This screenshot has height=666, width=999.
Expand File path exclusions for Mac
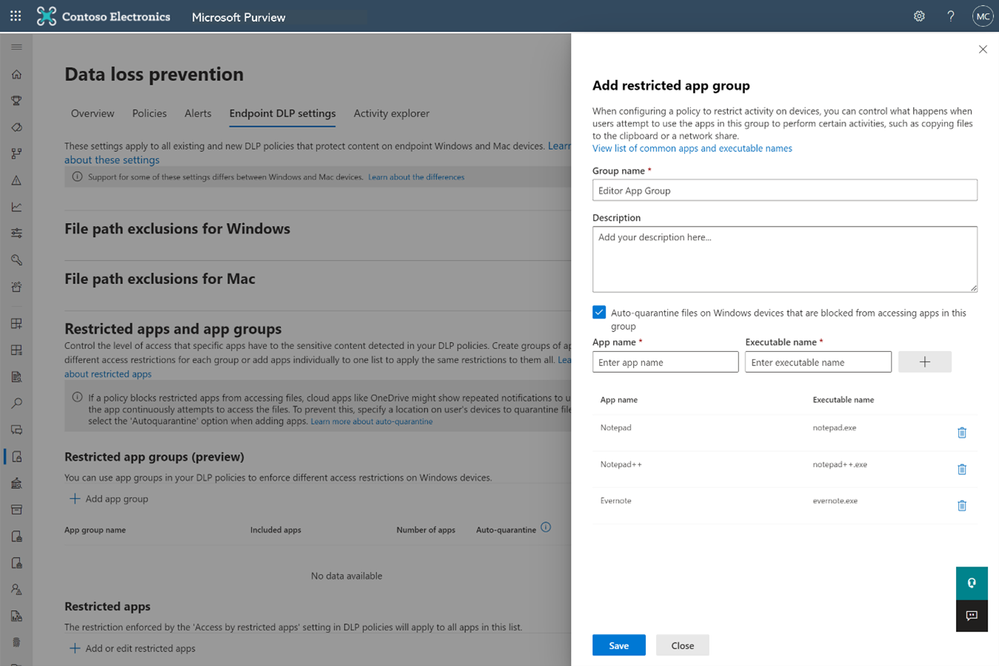(160, 279)
